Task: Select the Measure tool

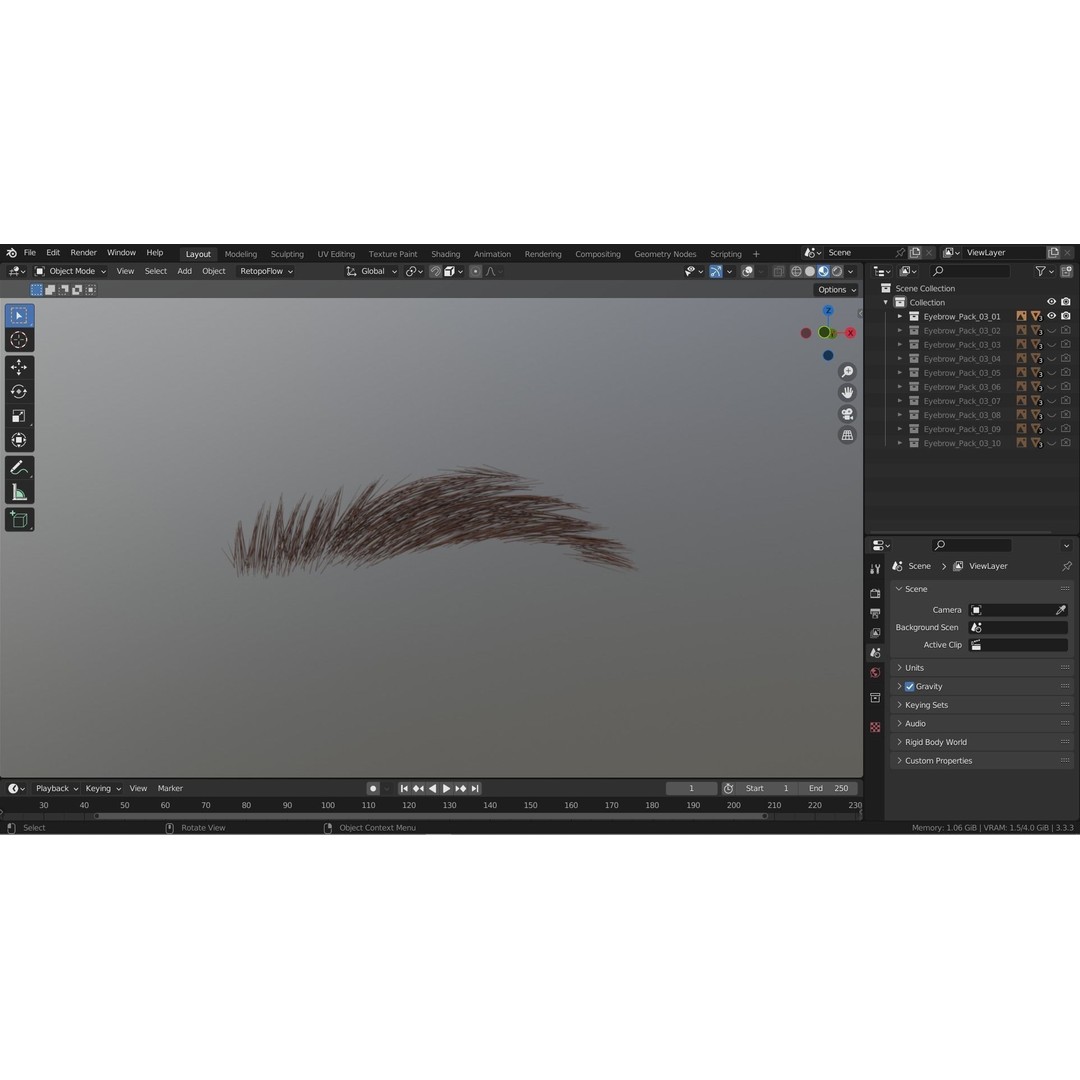Action: click(19, 492)
